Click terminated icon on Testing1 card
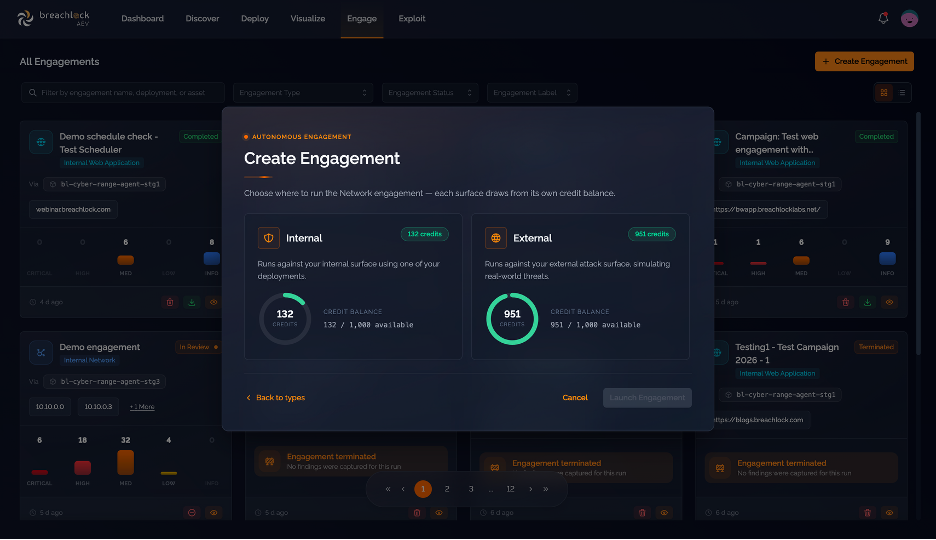Screen dimensions: 936x540 [720, 468]
